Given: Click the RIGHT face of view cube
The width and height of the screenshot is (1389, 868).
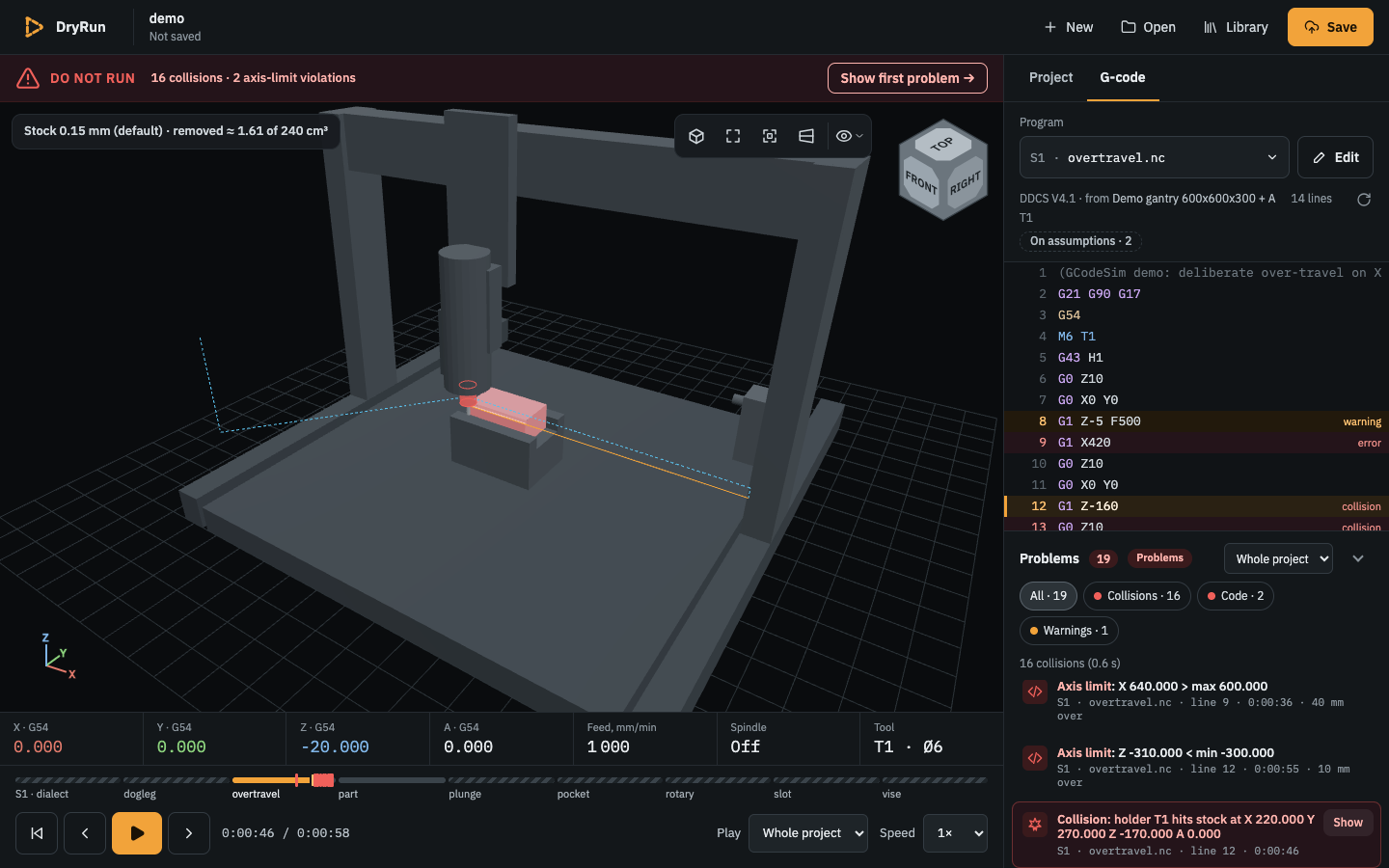Looking at the screenshot, I should [966, 182].
